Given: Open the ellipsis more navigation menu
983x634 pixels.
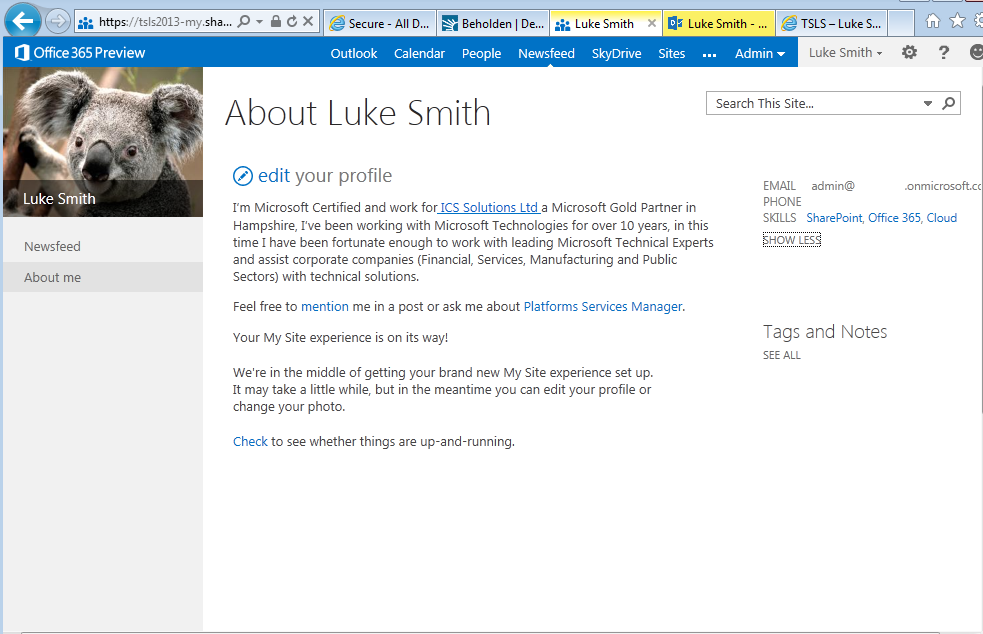Looking at the screenshot, I should pos(710,54).
